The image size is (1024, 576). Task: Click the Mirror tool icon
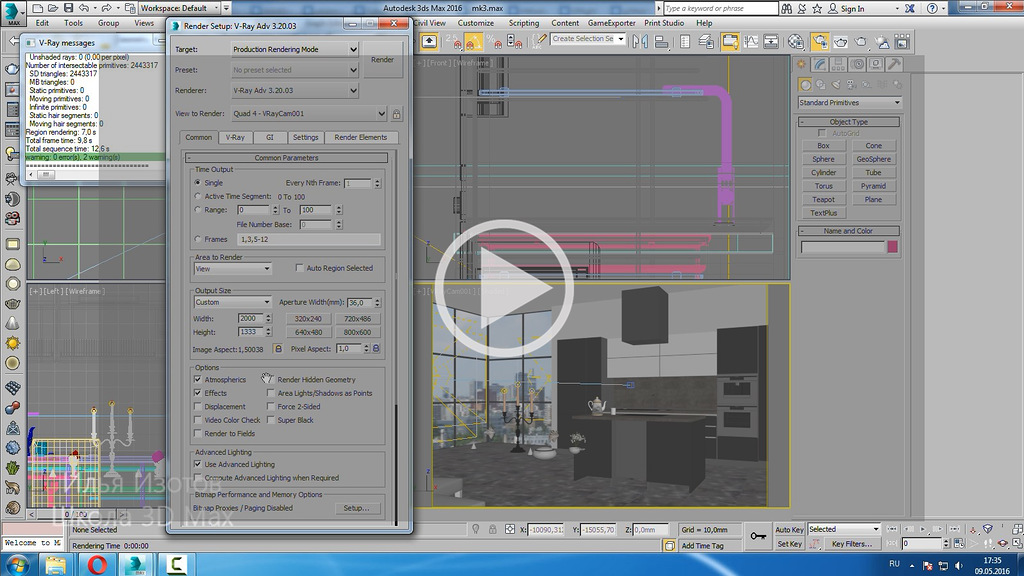click(x=641, y=42)
